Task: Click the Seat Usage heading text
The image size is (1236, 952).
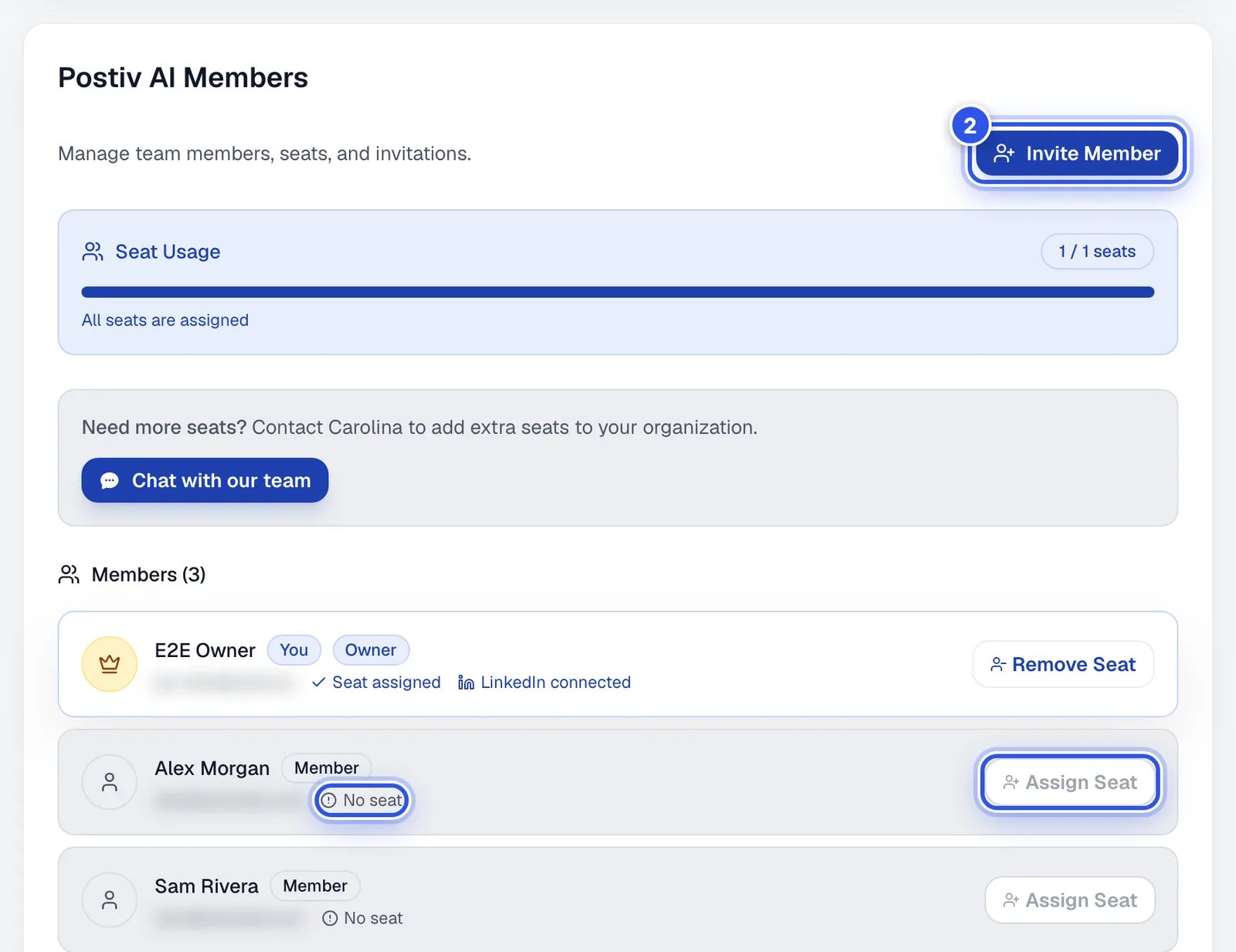Action: 168,252
